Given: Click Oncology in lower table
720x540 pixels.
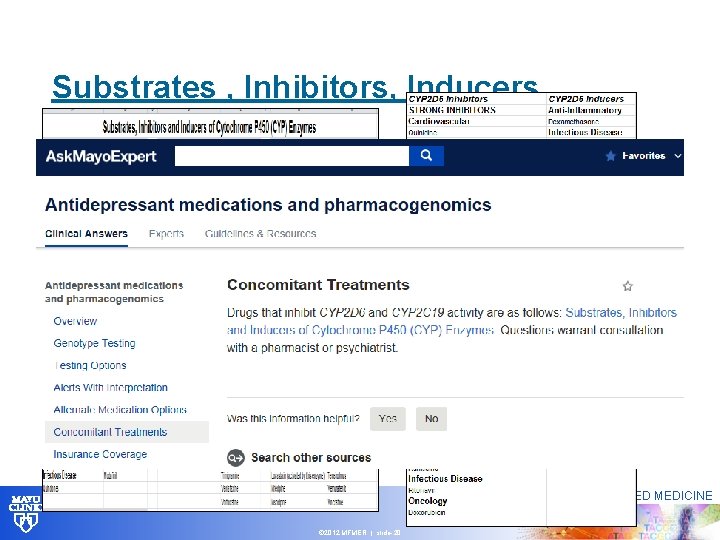Looking at the screenshot, I should pyautogui.click(x=428, y=501).
